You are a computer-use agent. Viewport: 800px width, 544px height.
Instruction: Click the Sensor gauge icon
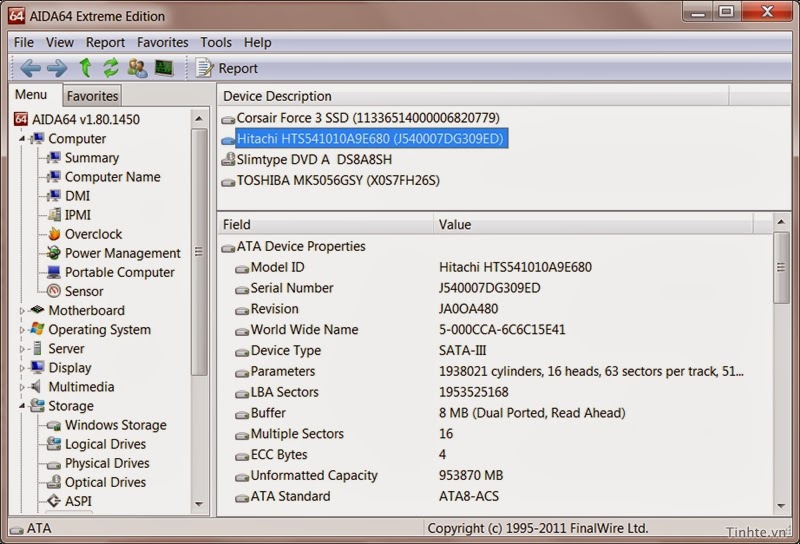(54, 291)
